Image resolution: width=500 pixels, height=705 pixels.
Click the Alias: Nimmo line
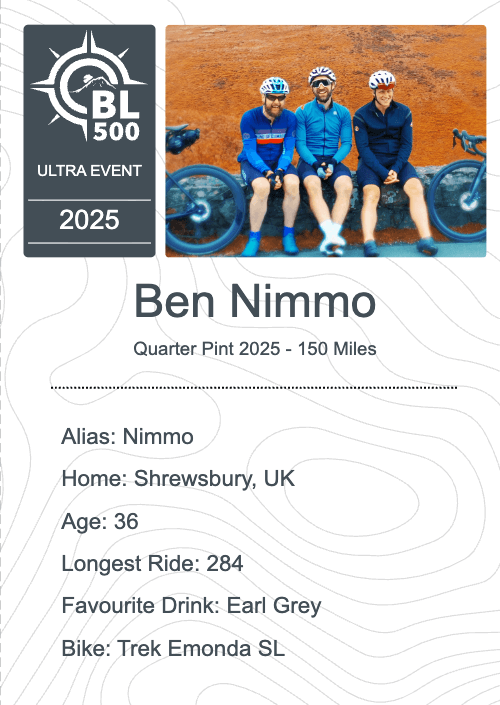[x=127, y=437]
